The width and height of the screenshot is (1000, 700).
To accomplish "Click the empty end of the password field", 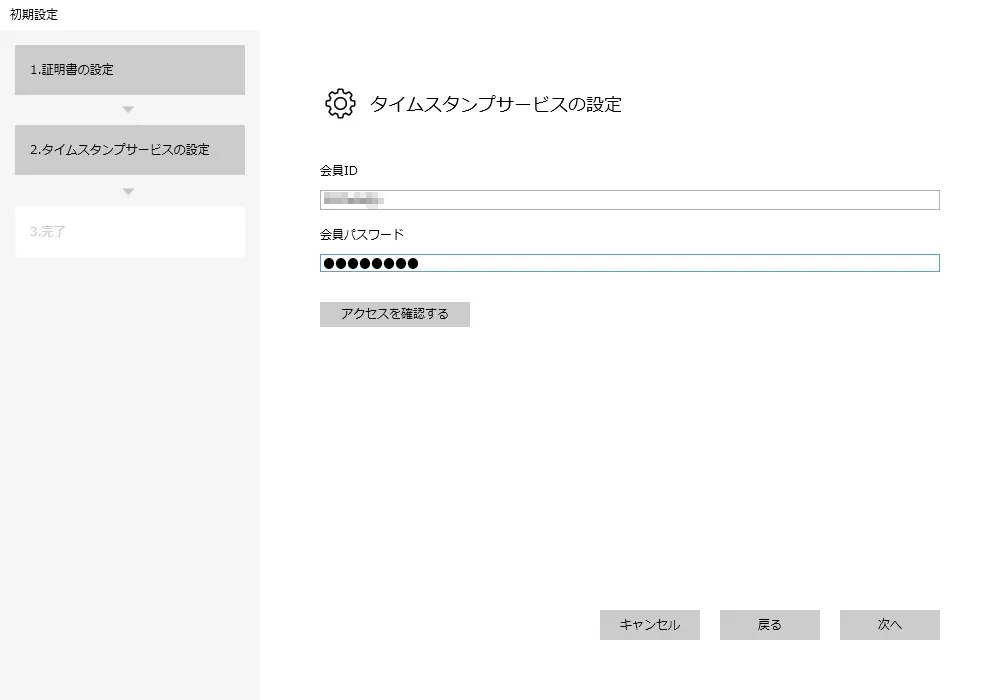I will click(800, 264).
